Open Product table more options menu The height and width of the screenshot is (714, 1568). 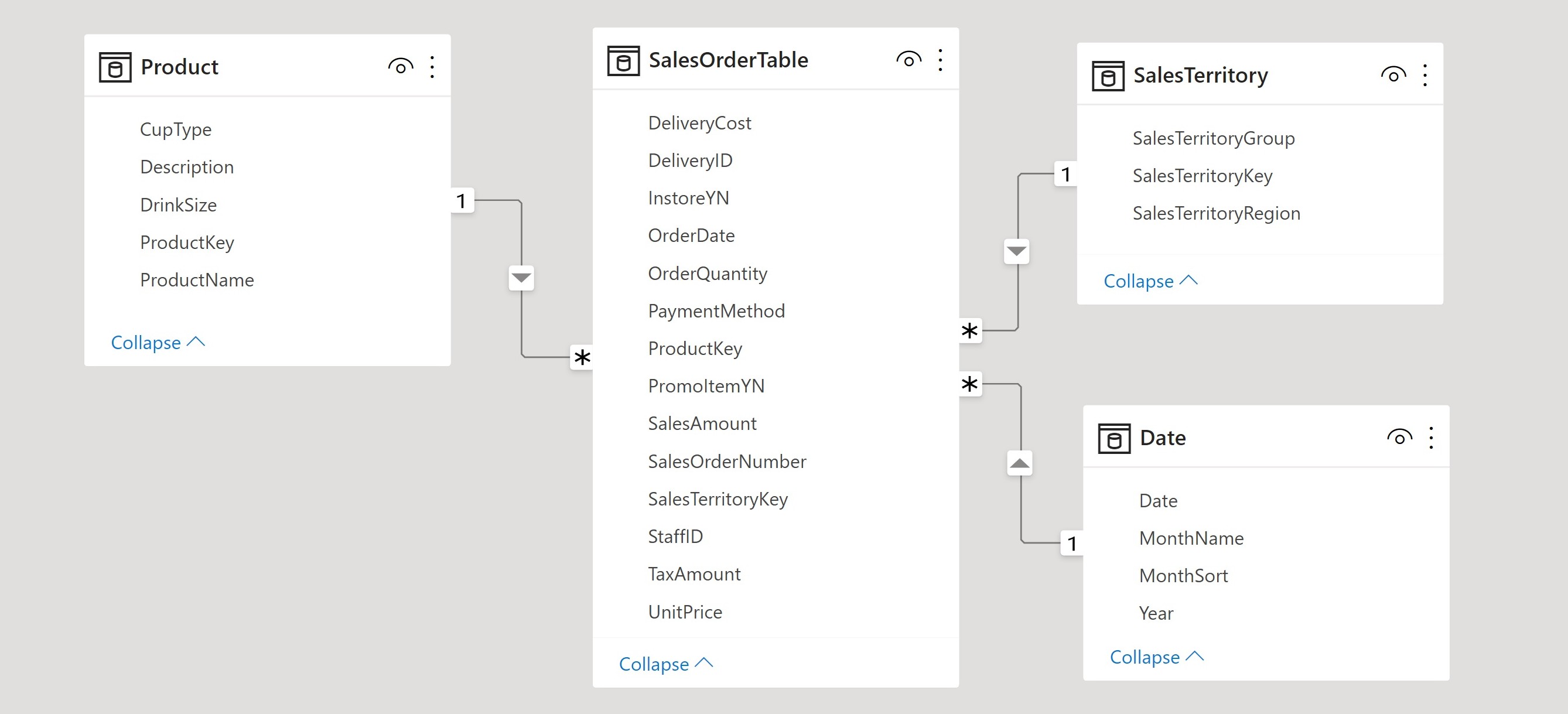pyautogui.click(x=432, y=67)
